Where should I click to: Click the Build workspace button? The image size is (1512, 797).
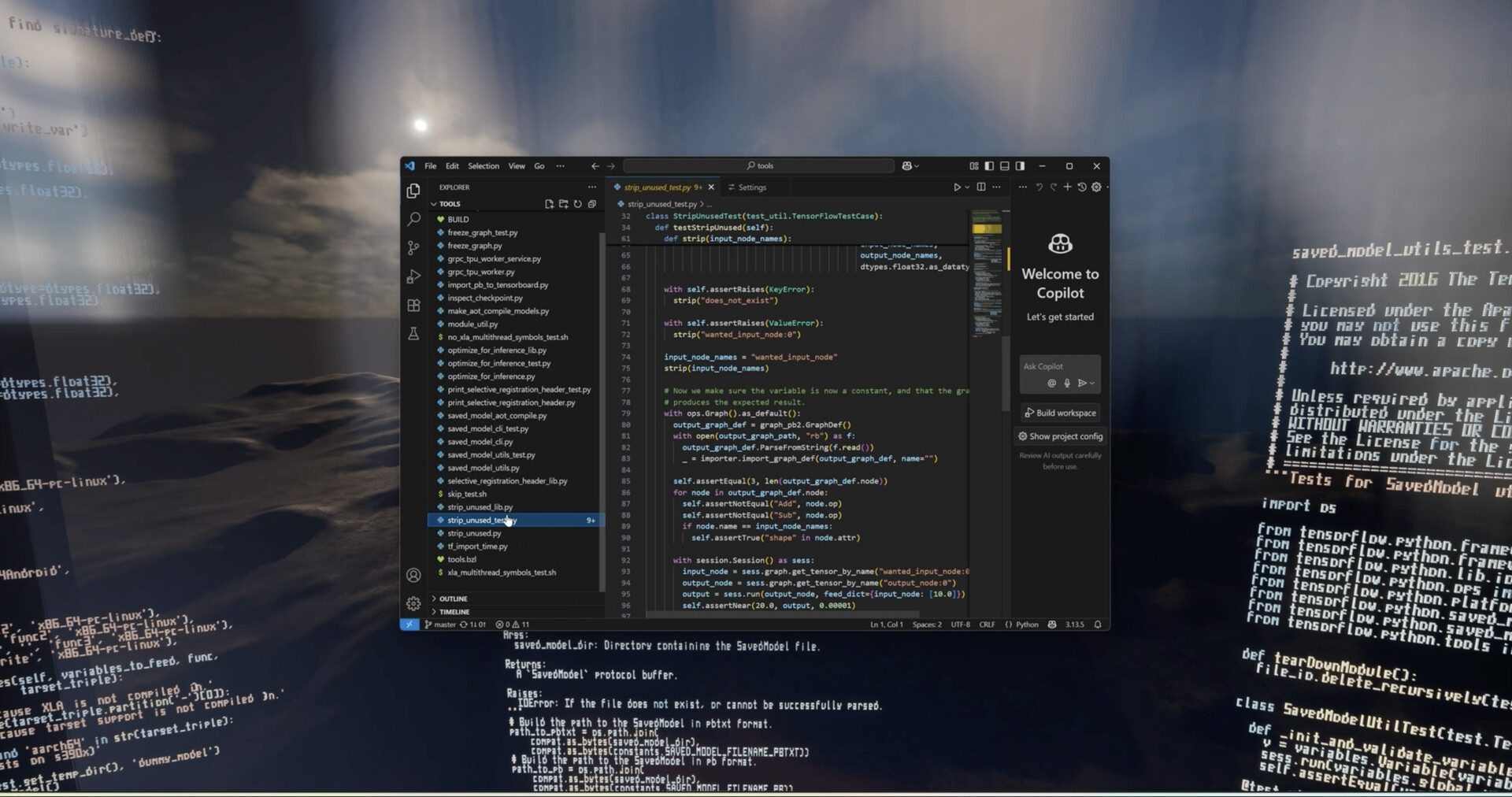pyautogui.click(x=1060, y=413)
